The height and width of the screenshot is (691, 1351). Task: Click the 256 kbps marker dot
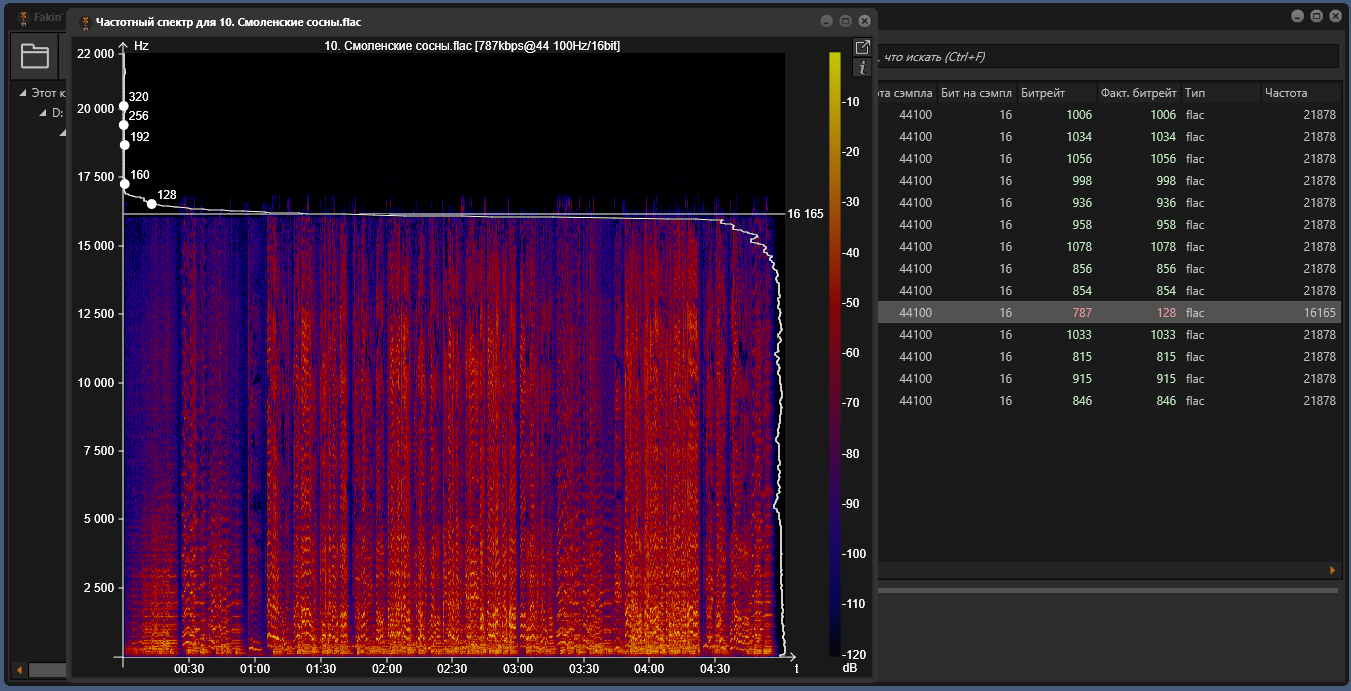[124, 125]
